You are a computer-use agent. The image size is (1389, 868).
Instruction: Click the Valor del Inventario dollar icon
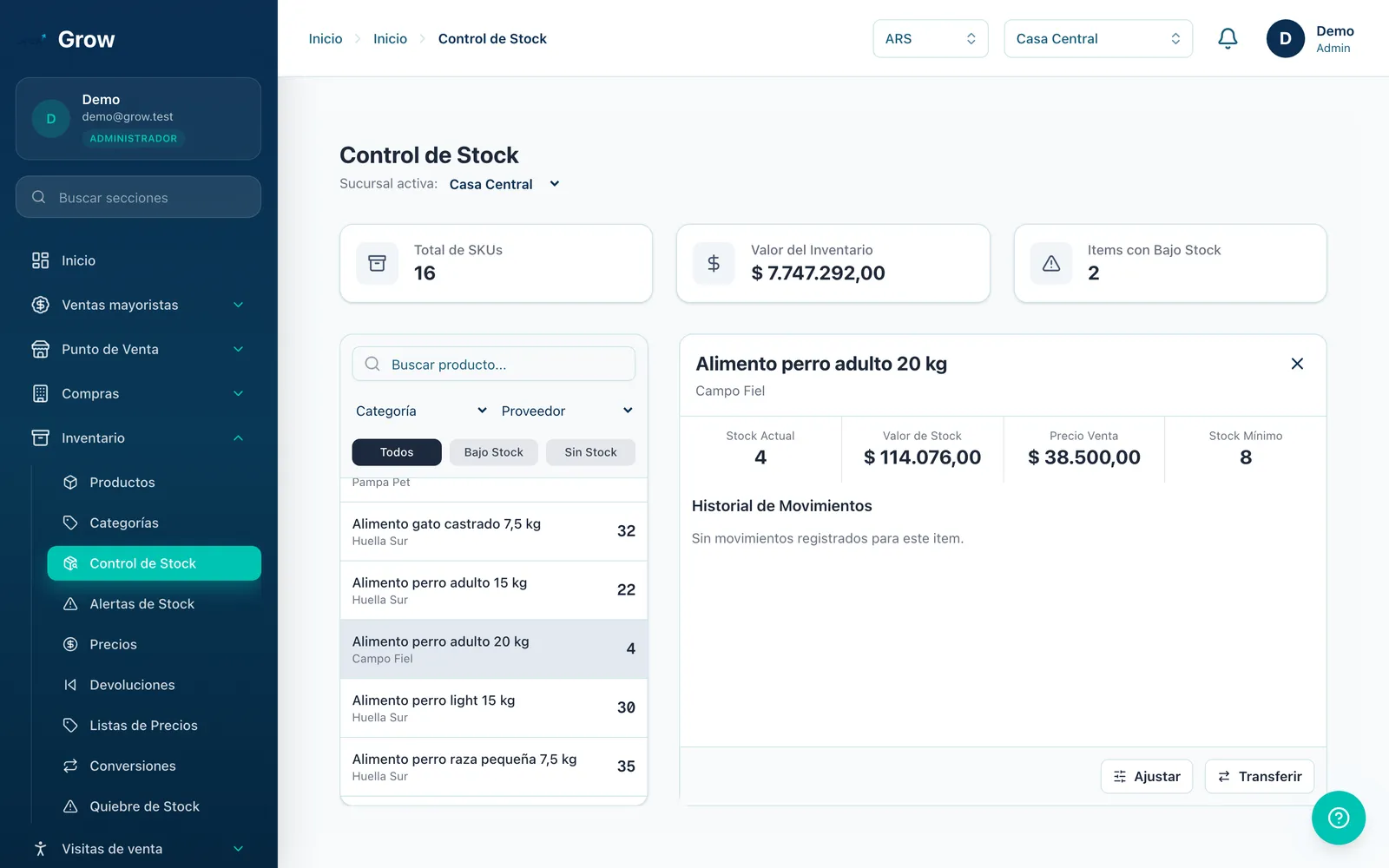click(x=714, y=263)
